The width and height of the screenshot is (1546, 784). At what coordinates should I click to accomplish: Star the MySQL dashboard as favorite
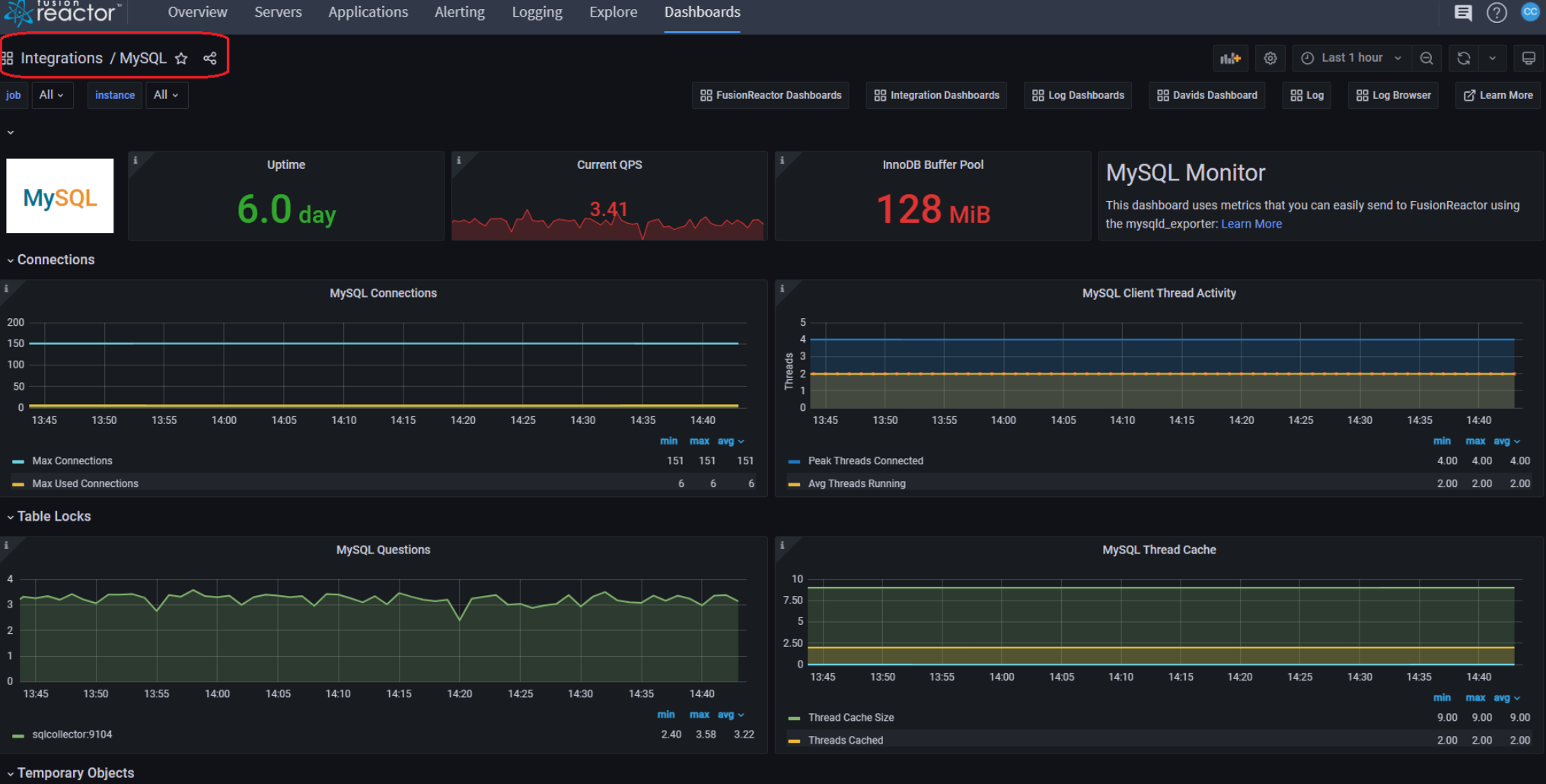coord(181,59)
